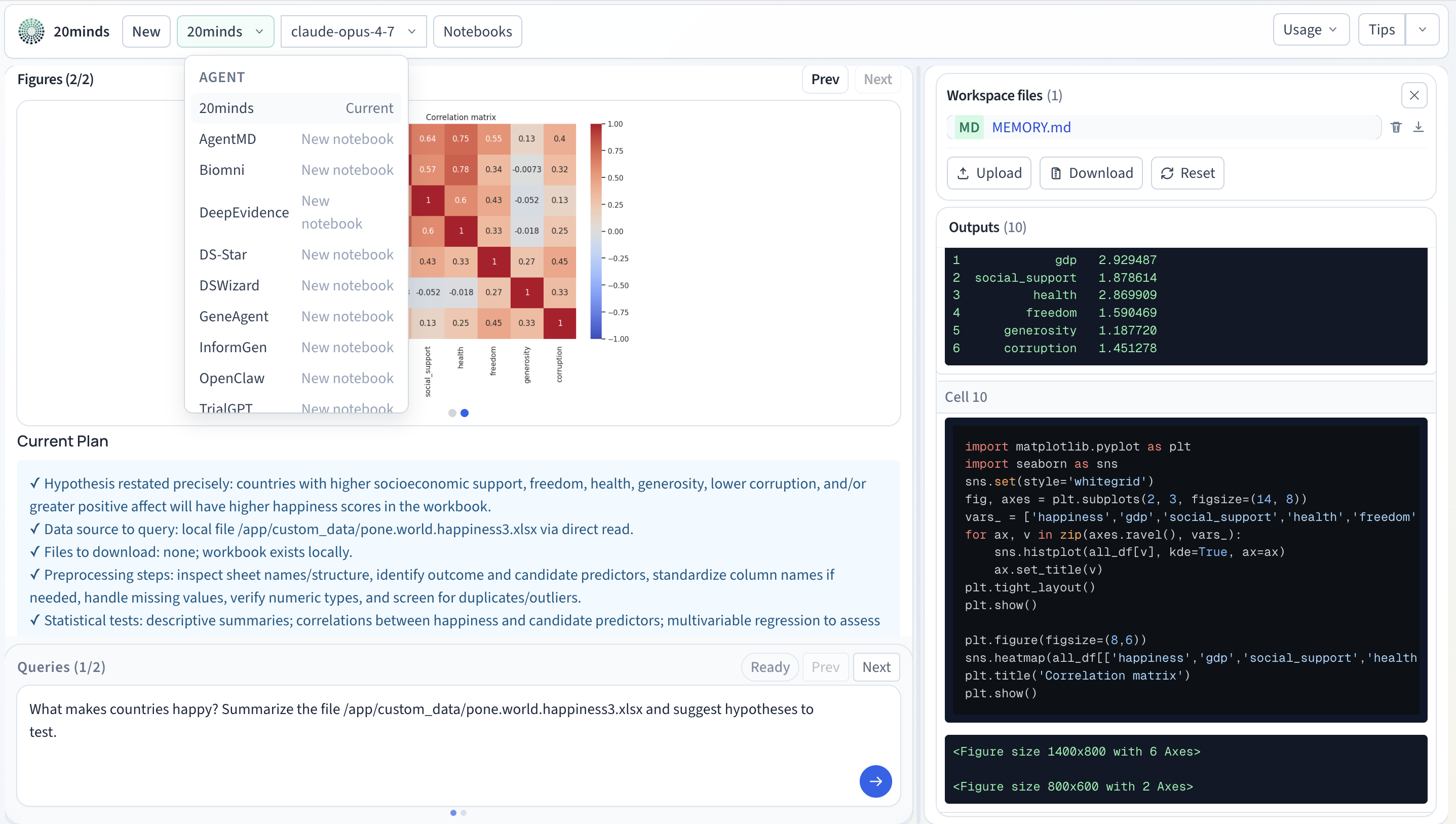Viewport: 1456px width, 824px height.
Task: Delete MEMORY.md using the trash icon
Action: point(1397,127)
